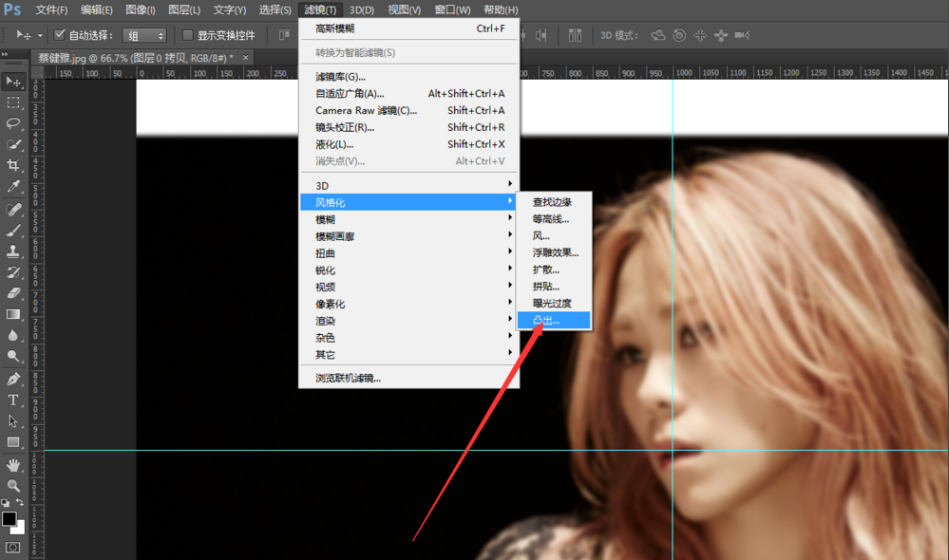The height and width of the screenshot is (560, 949).
Task: Expand the 视频 submenu
Action: click(x=409, y=287)
